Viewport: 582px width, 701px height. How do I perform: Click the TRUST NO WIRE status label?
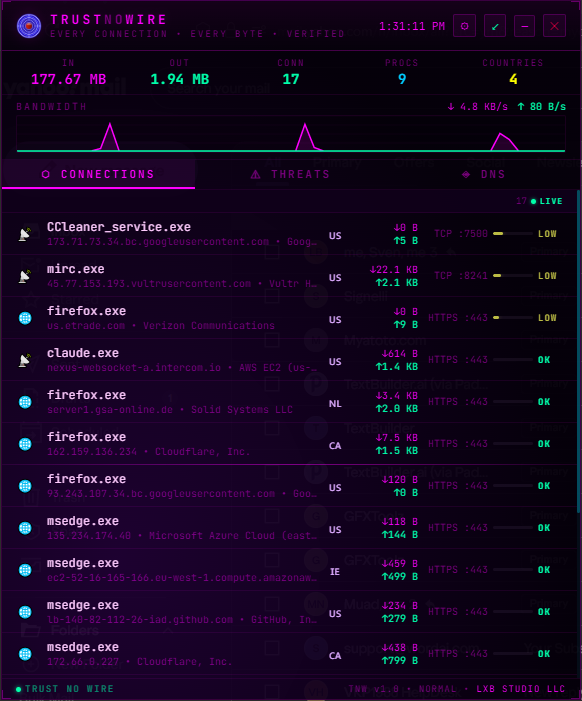[69, 689]
